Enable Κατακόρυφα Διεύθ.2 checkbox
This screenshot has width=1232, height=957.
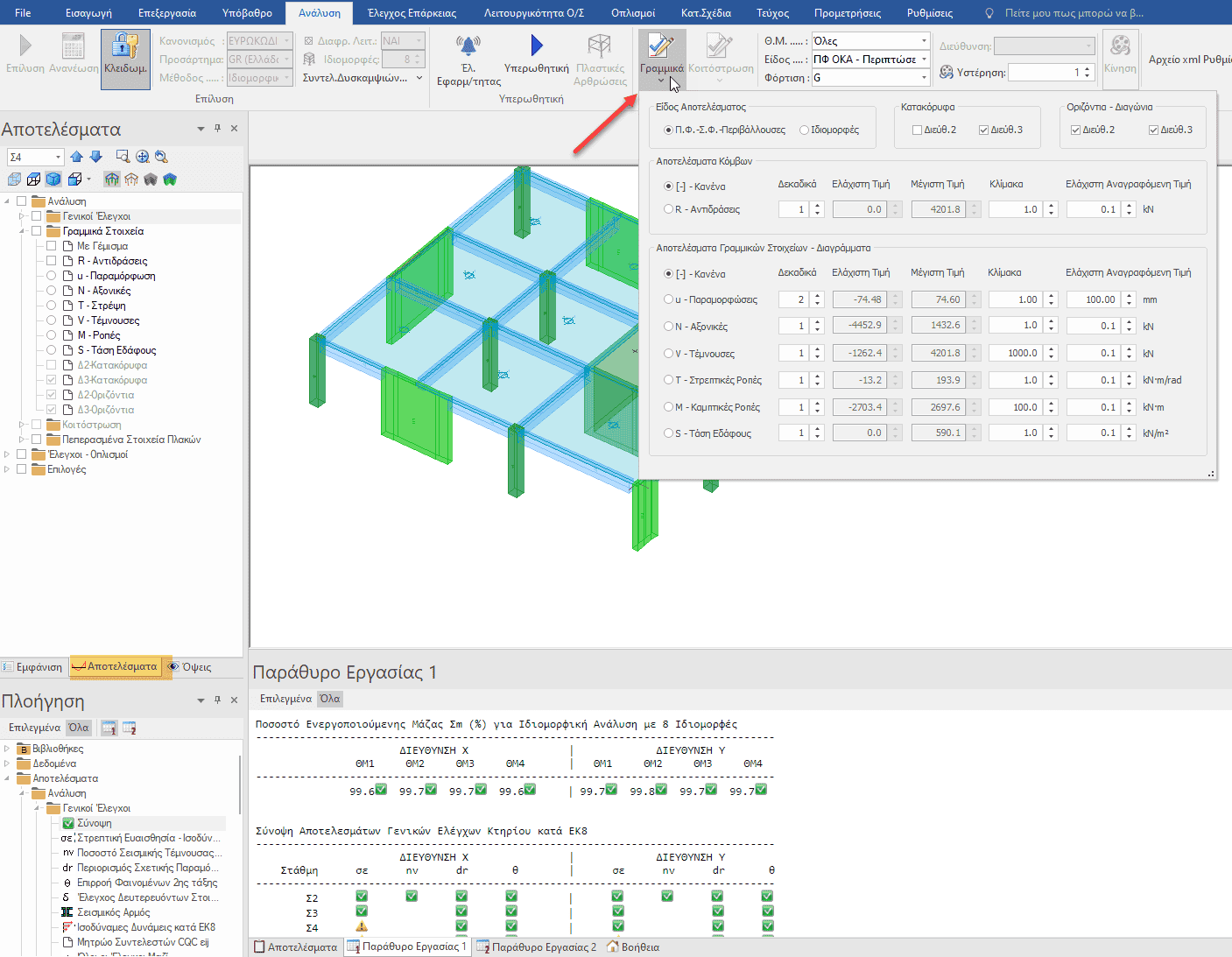tap(917, 130)
